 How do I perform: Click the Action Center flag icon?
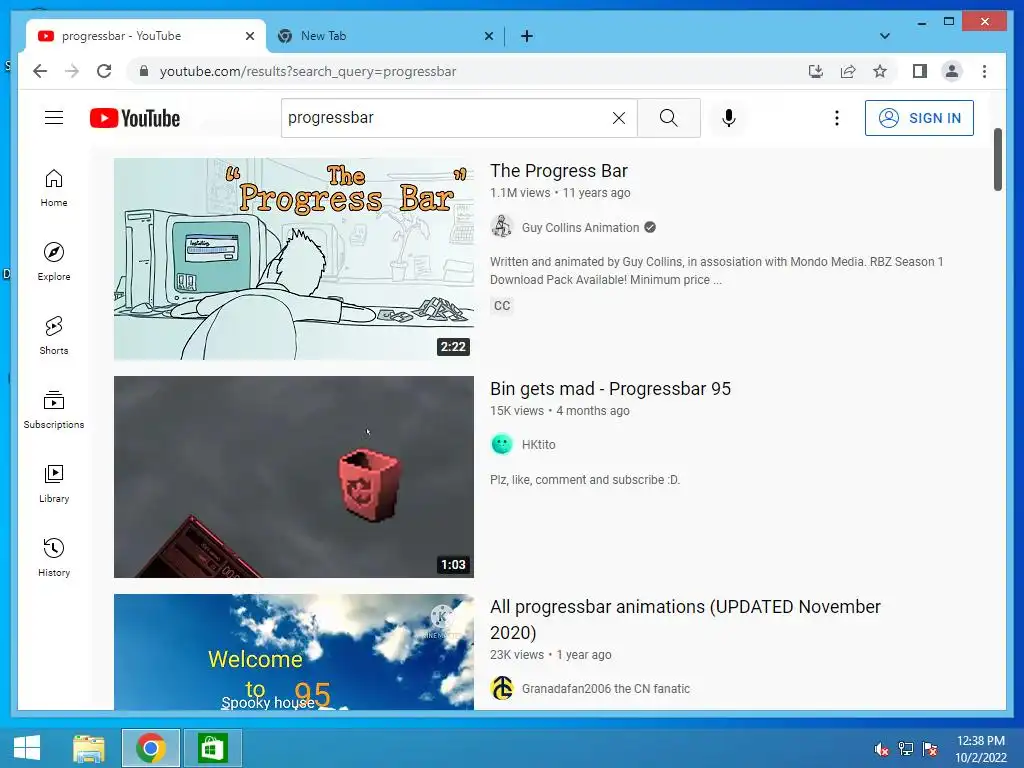(x=930, y=748)
